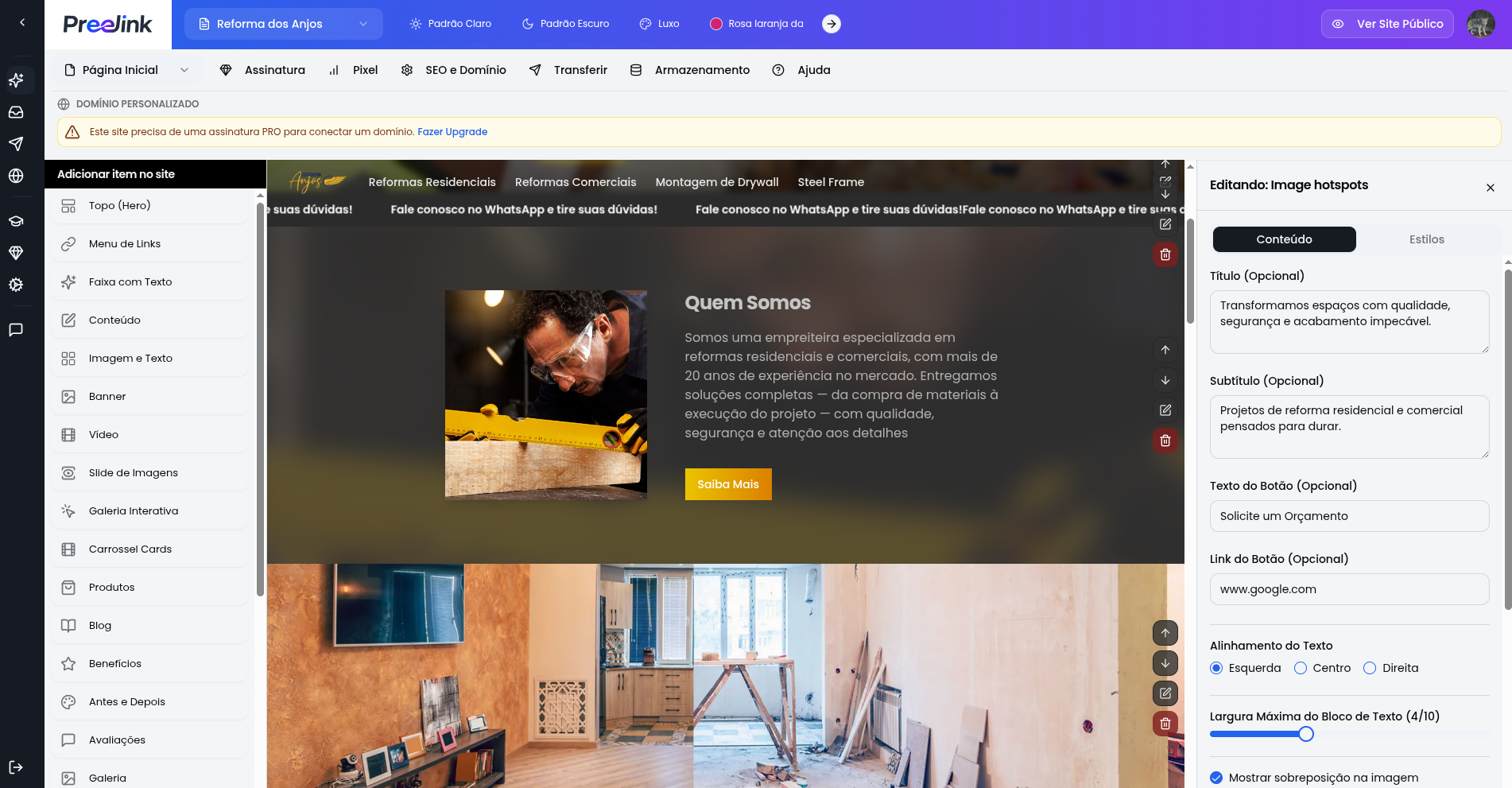Click the Saiba Mais button
Screen dimensions: 1512x788
[728, 484]
